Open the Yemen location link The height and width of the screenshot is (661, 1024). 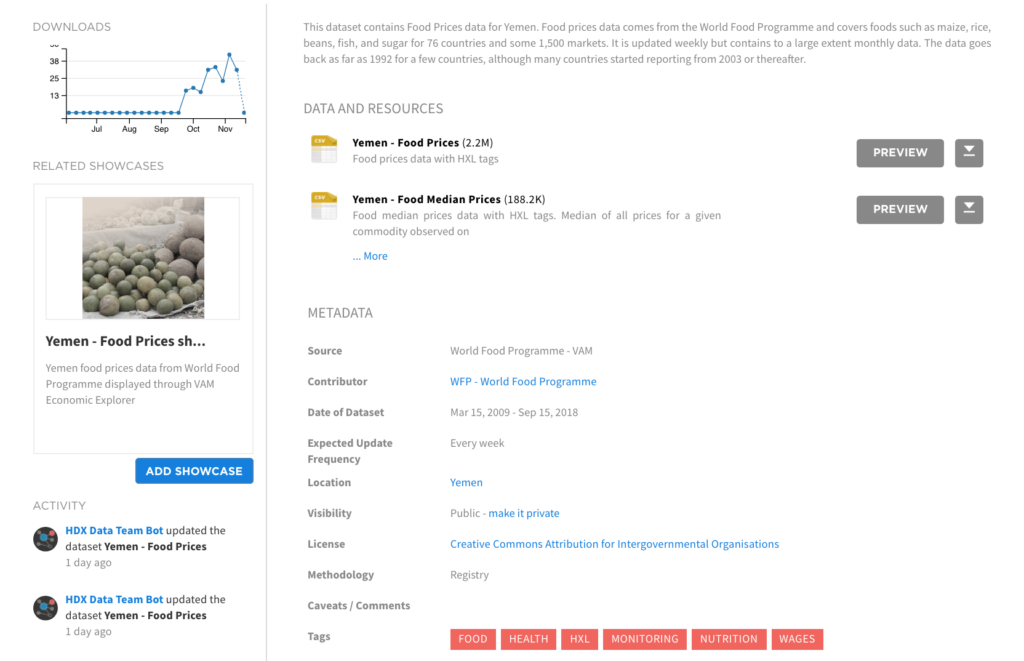click(x=466, y=483)
